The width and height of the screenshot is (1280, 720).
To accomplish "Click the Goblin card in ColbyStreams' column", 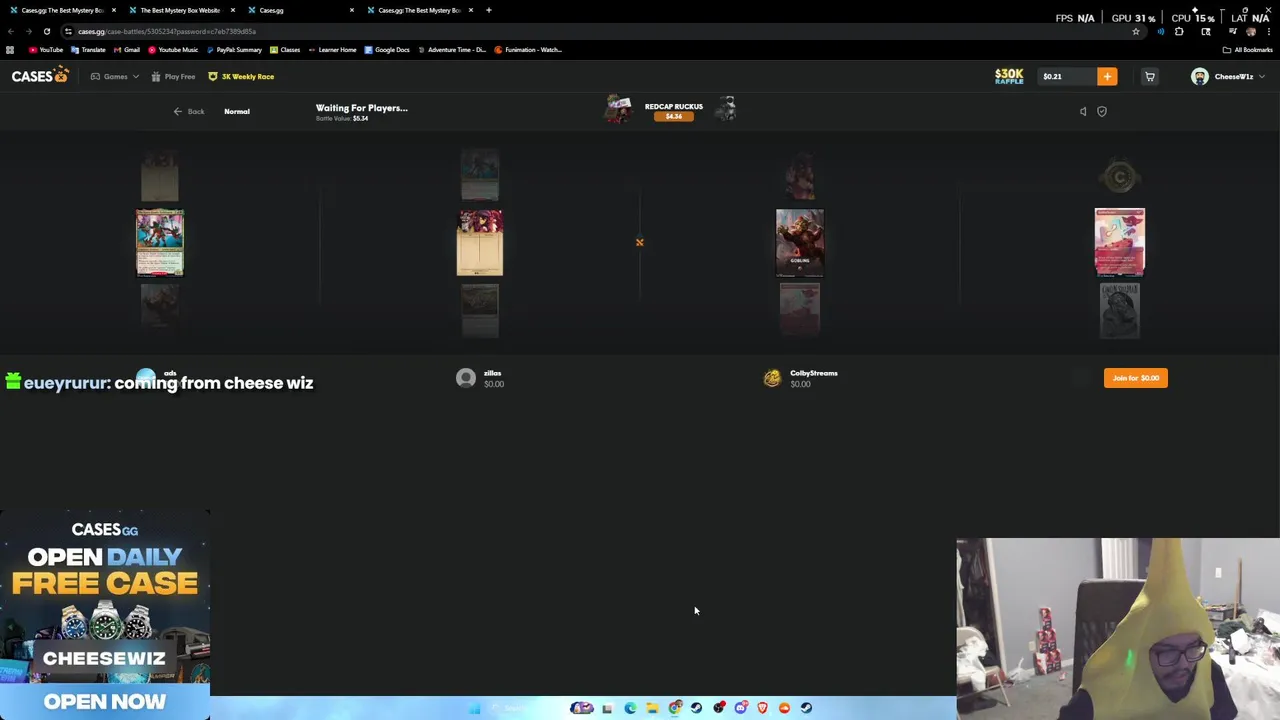I will tap(800, 242).
